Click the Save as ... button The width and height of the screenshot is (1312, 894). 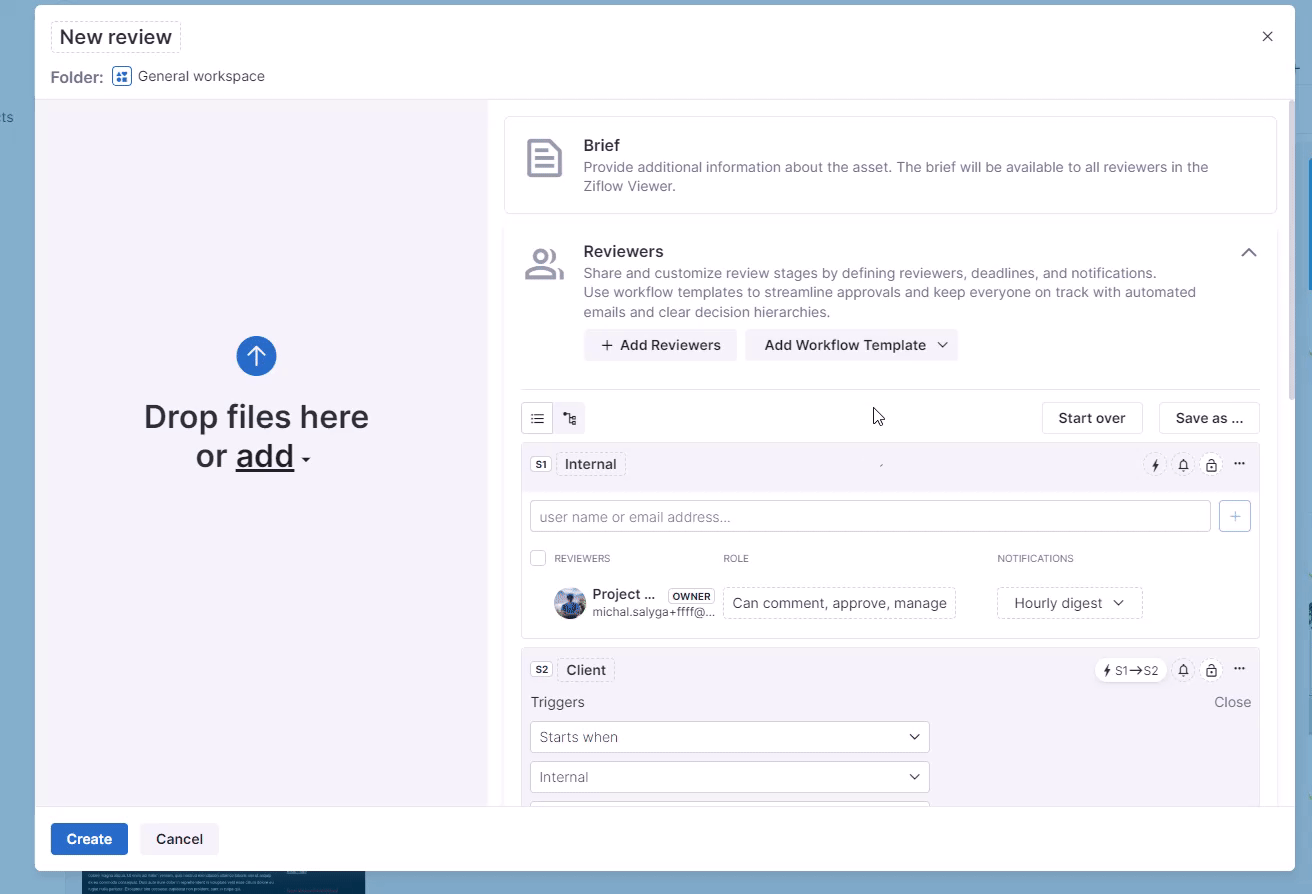pos(1209,418)
